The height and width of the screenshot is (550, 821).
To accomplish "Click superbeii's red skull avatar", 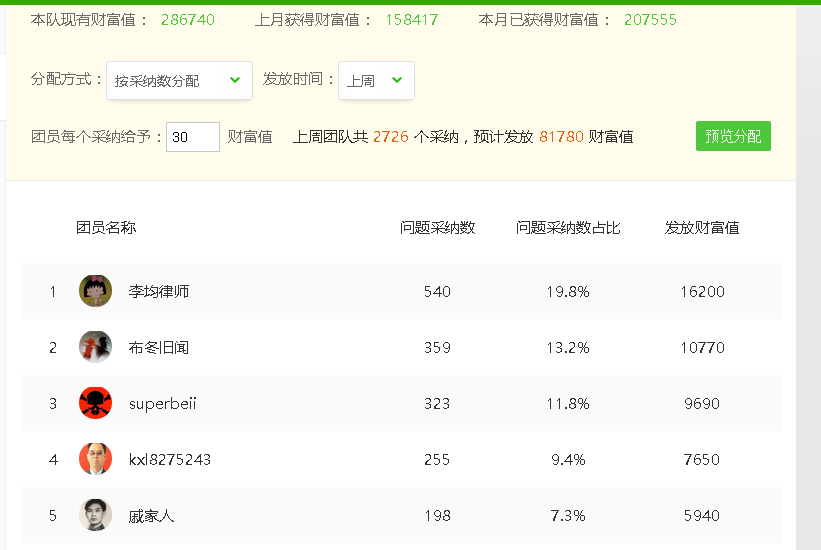I will coord(95,403).
